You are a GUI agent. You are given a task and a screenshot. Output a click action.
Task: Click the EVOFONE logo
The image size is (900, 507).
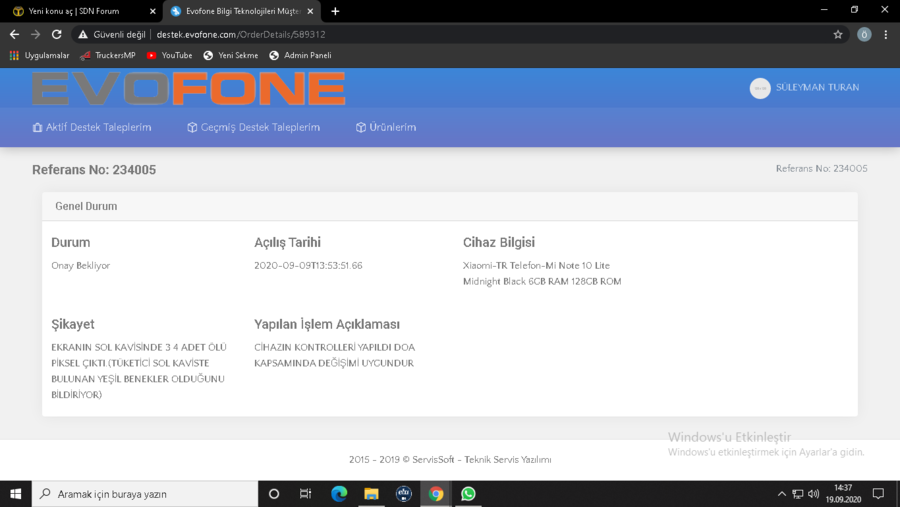coord(189,88)
